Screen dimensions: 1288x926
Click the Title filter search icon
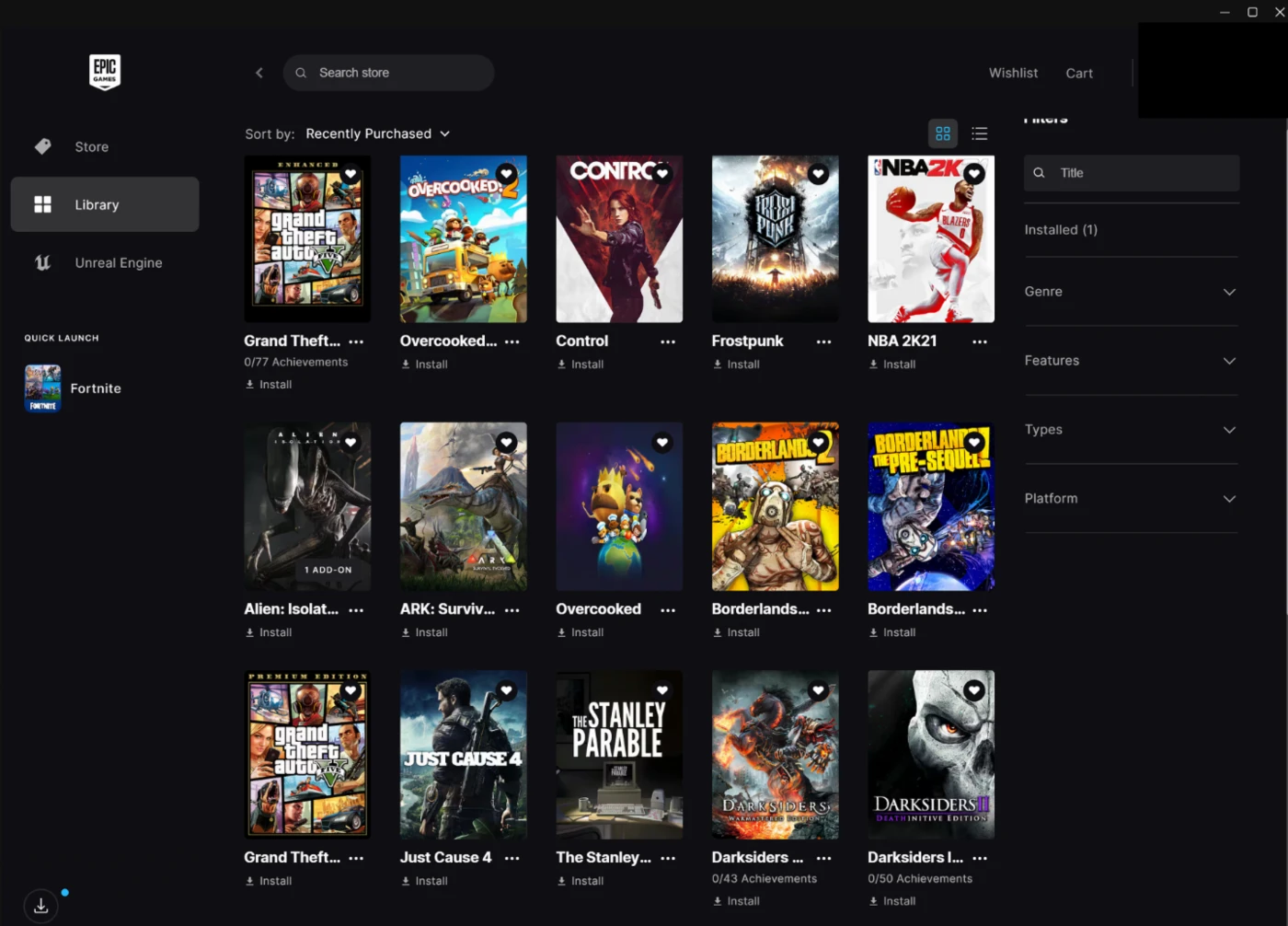[1039, 173]
